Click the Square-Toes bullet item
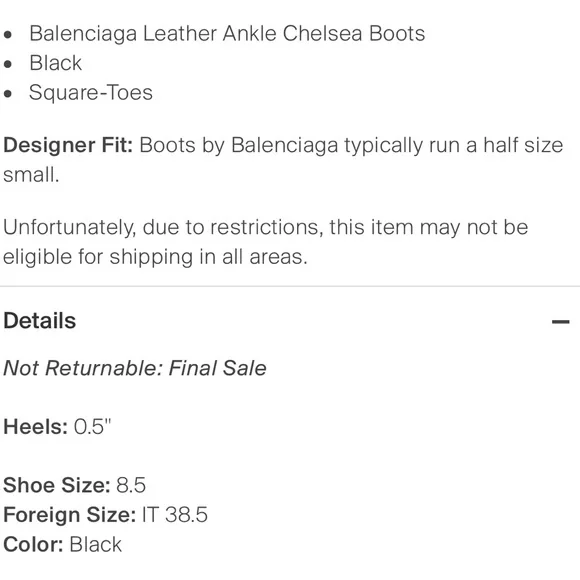Image resolution: width=580 pixels, height=580 pixels. [x=91, y=92]
